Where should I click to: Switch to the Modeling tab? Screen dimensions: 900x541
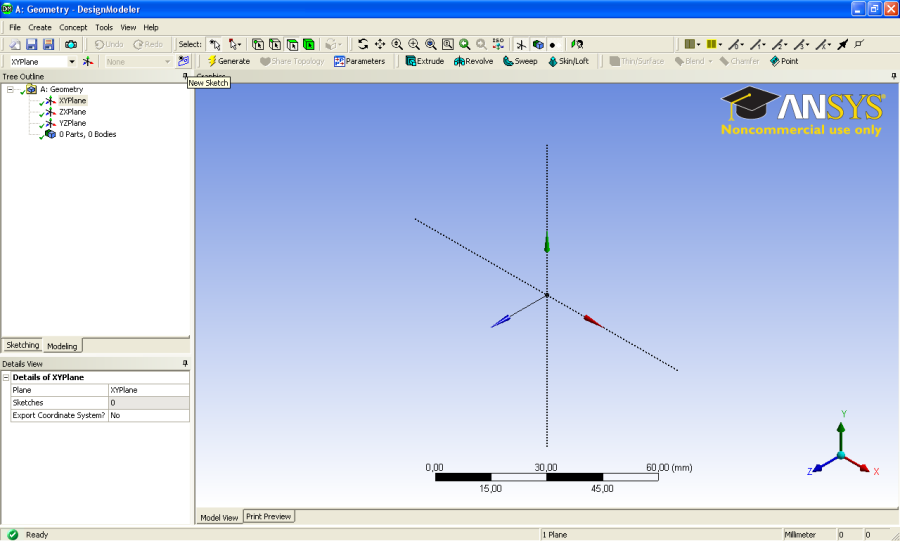62,346
